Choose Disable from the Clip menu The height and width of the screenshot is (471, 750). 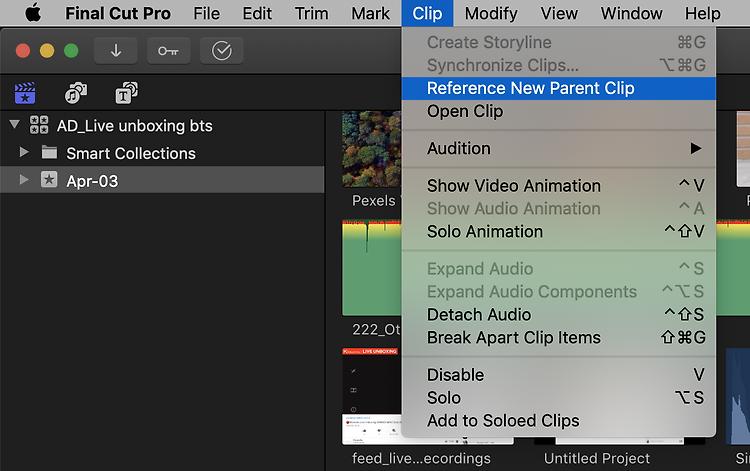pos(559,375)
